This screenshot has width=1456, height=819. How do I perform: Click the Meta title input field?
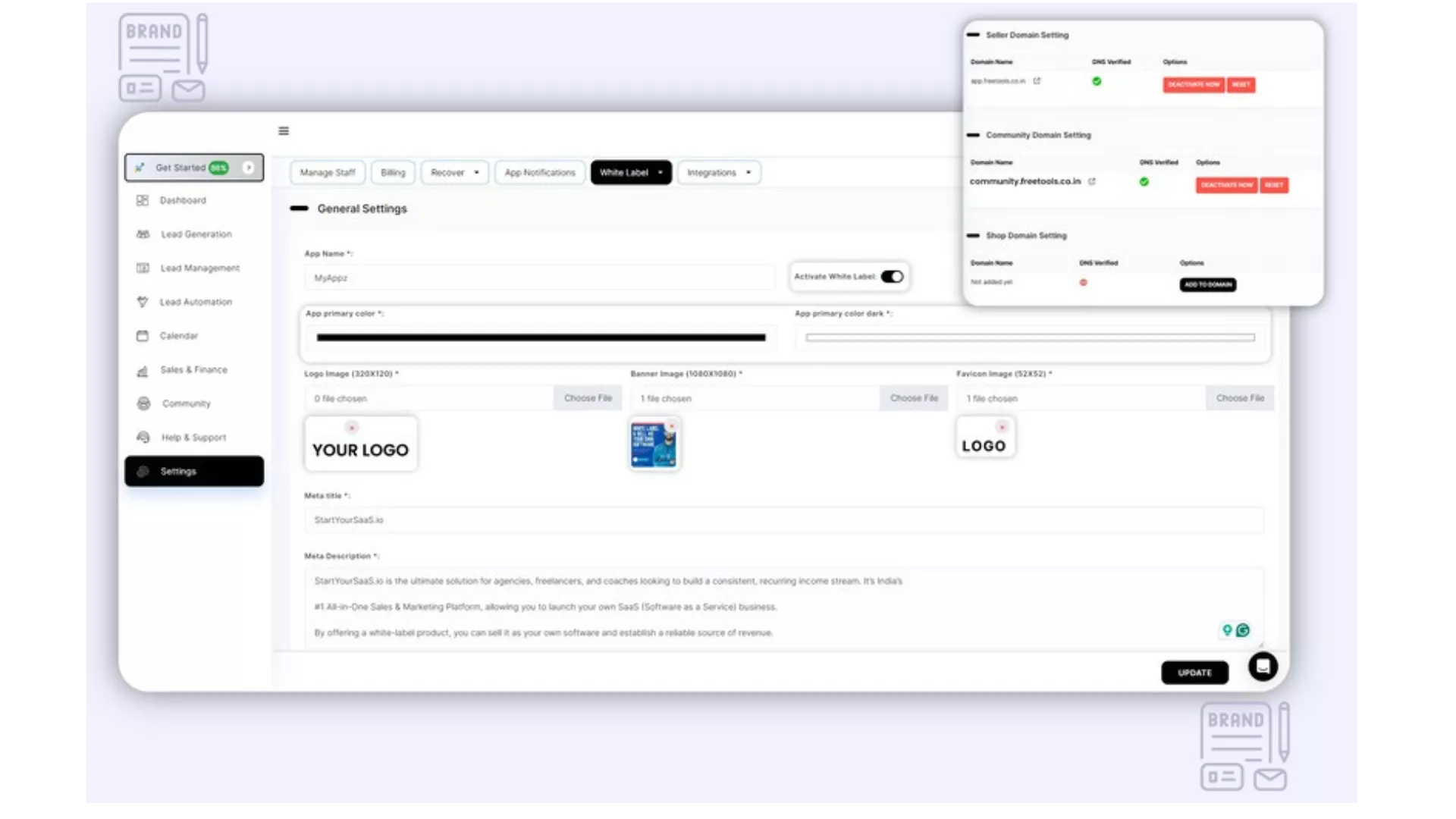coord(784,520)
